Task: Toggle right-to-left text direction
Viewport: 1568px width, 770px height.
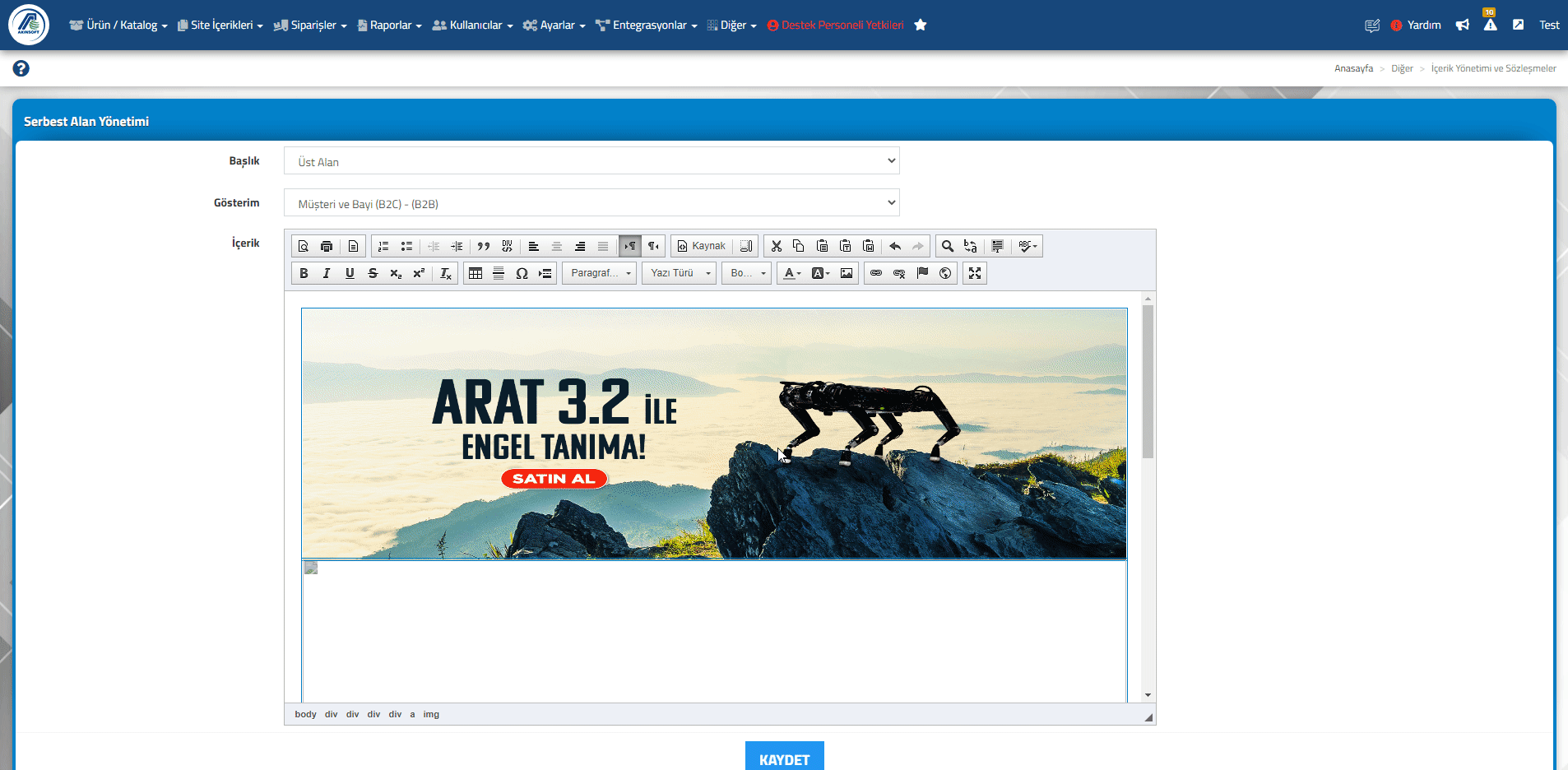Action: 653,246
